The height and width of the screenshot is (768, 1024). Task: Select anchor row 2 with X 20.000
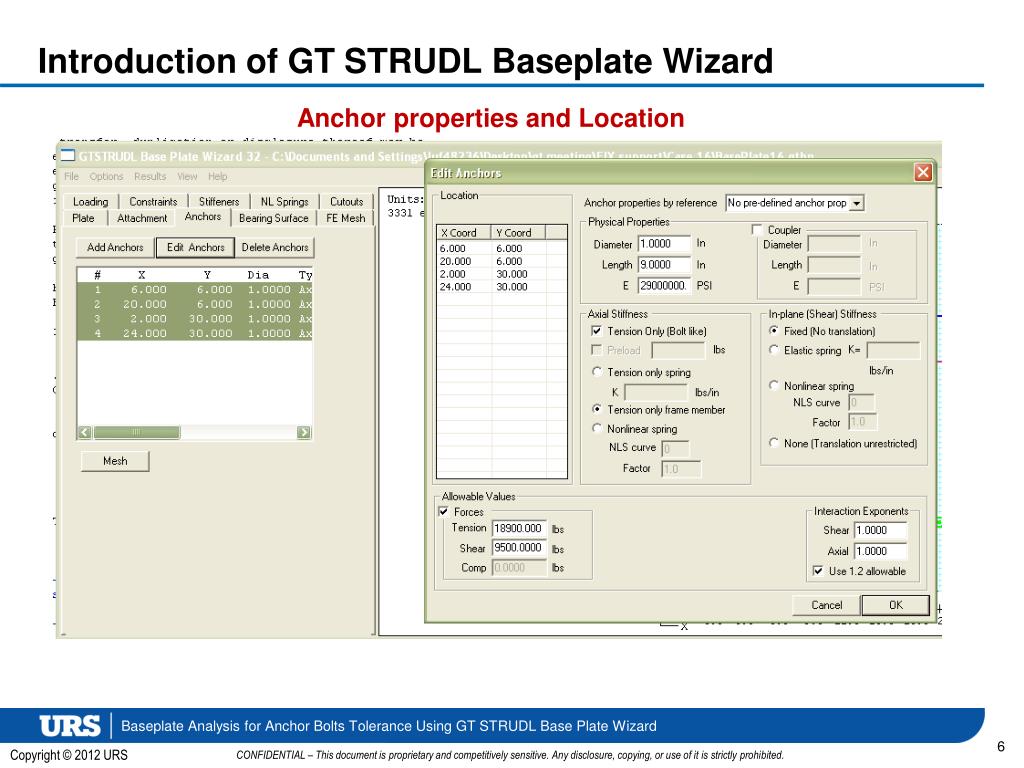click(x=195, y=304)
